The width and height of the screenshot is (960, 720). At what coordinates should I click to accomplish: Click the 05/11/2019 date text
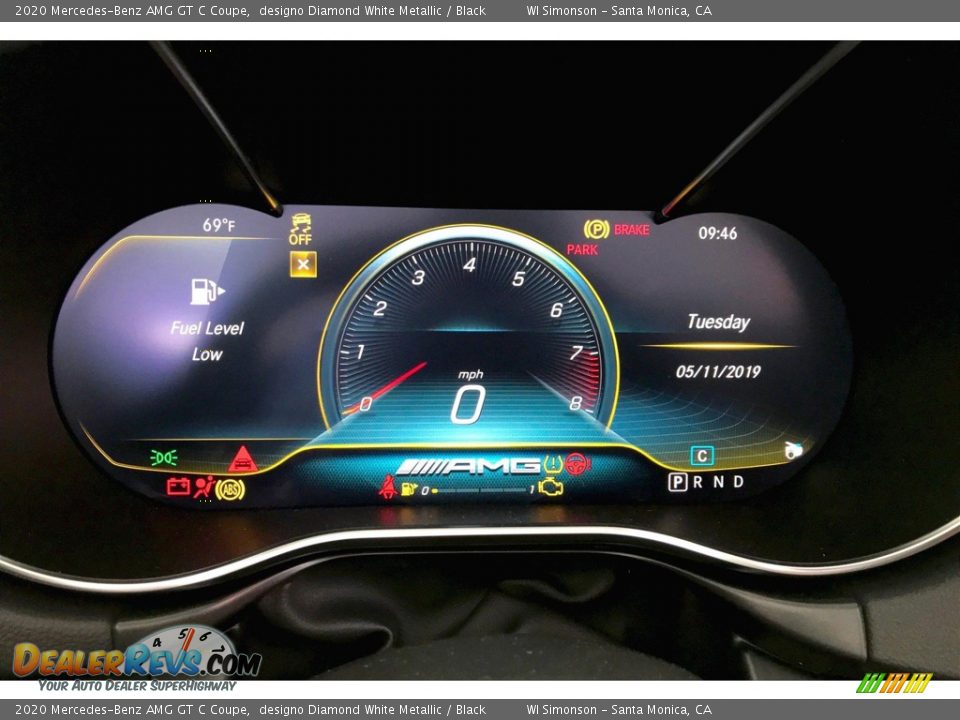[x=718, y=372]
